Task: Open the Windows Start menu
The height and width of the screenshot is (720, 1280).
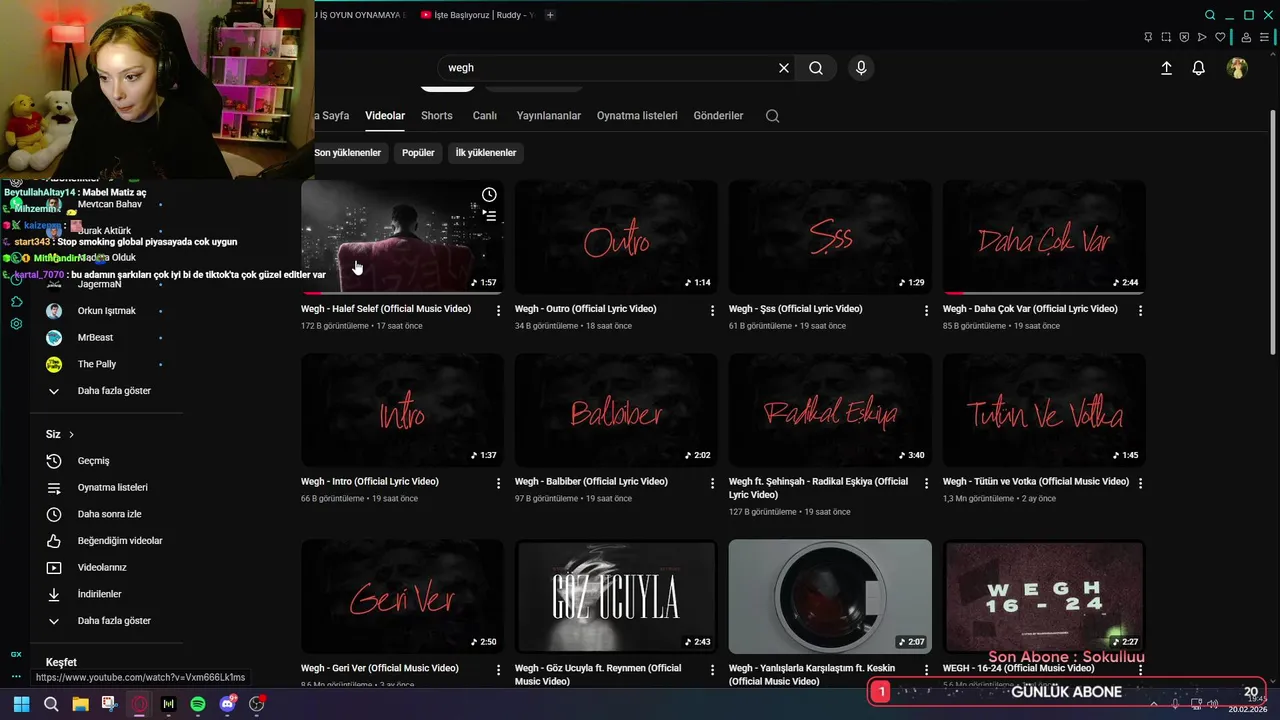Action: (21, 704)
